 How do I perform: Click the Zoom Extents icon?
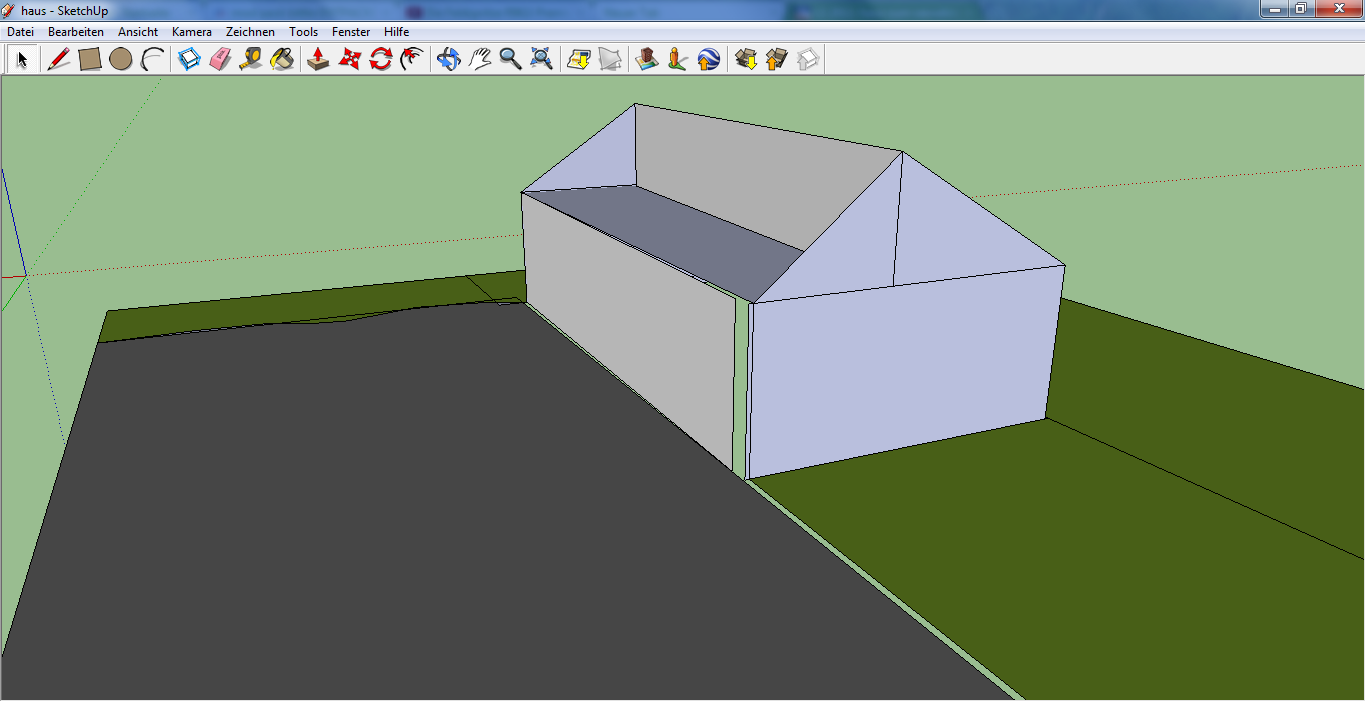(x=542, y=59)
